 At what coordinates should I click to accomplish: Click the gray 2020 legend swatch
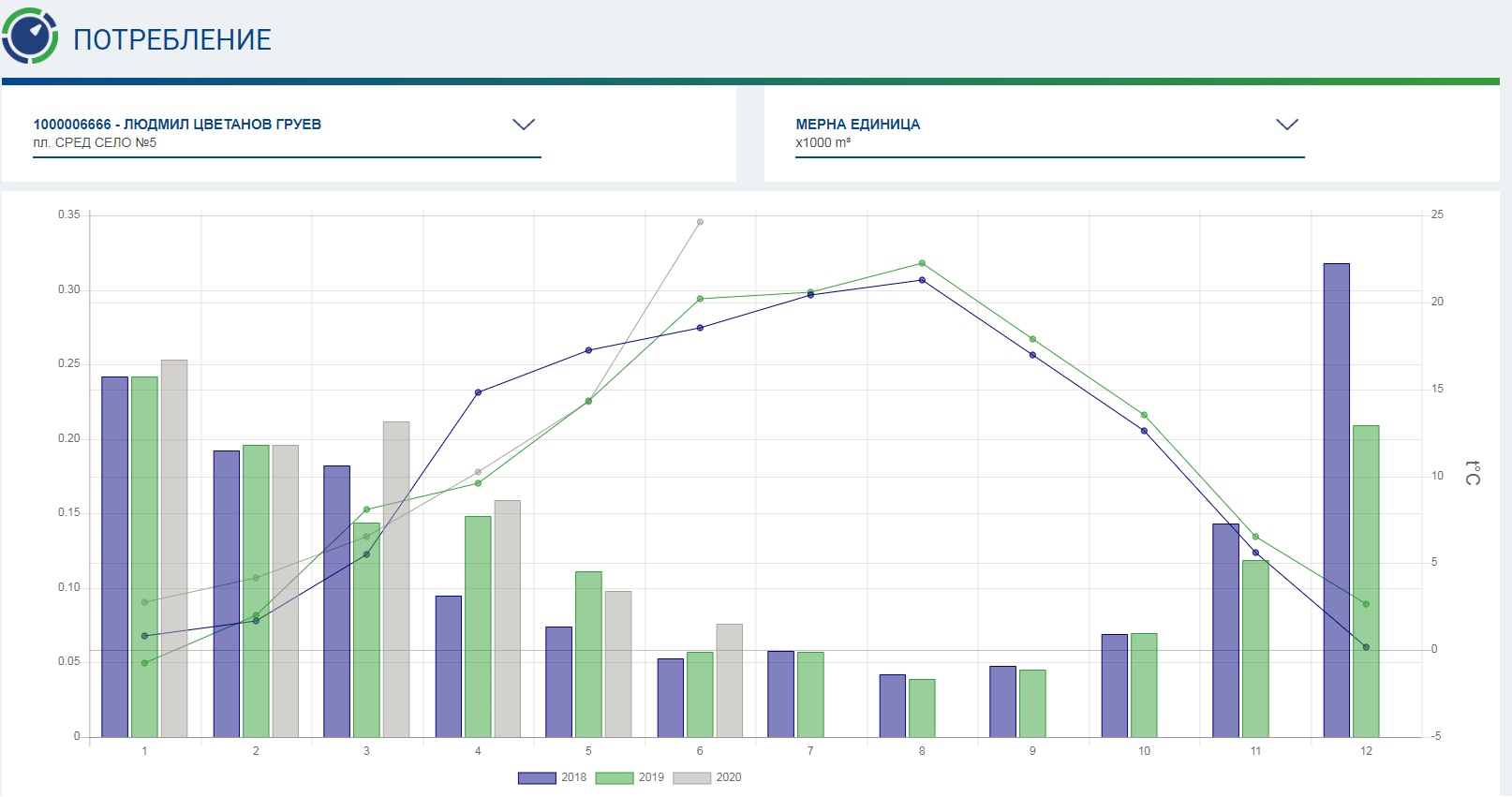pyautogui.click(x=692, y=777)
